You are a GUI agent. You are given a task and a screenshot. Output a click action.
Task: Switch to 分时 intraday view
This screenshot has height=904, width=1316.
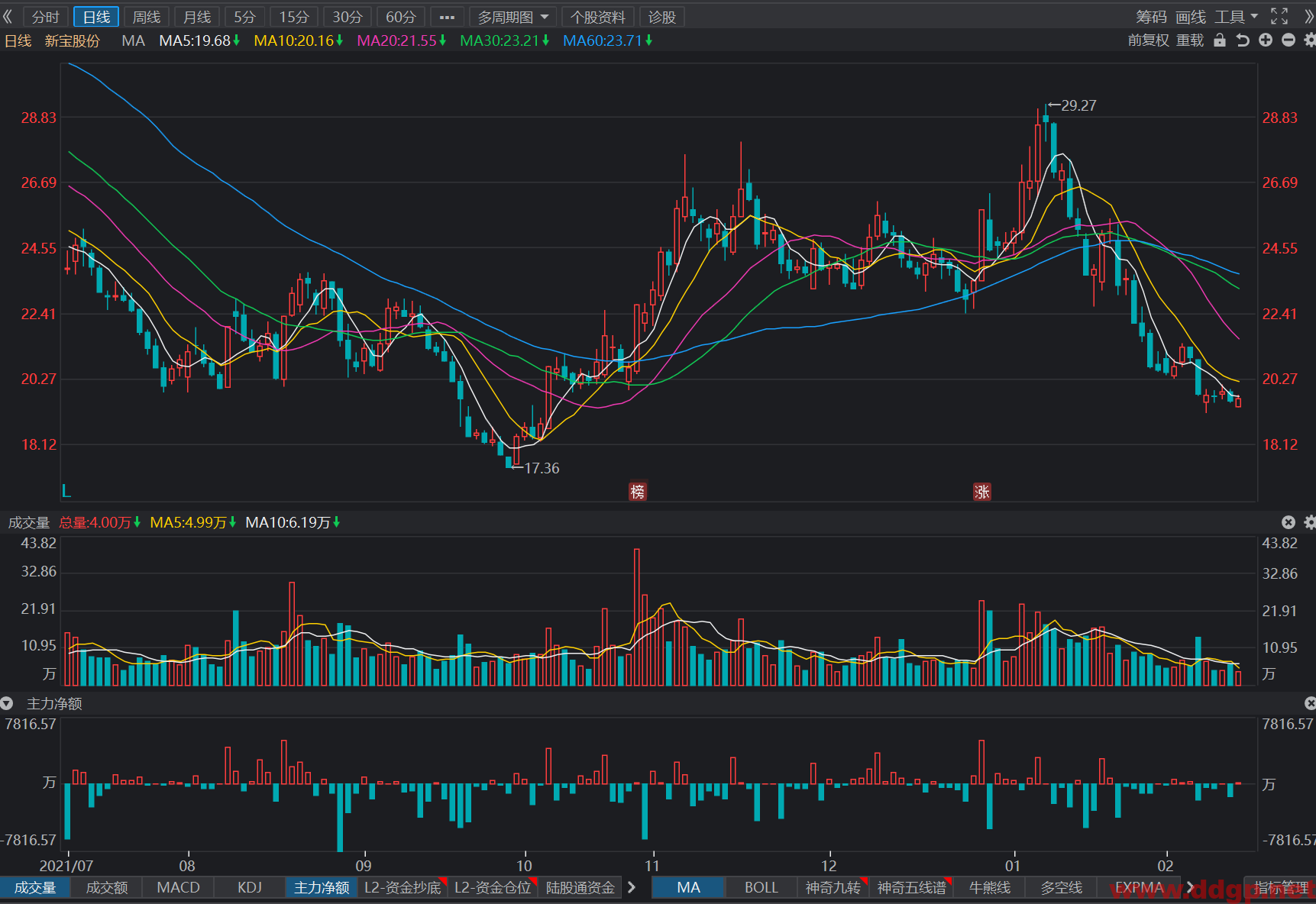pyautogui.click(x=46, y=17)
